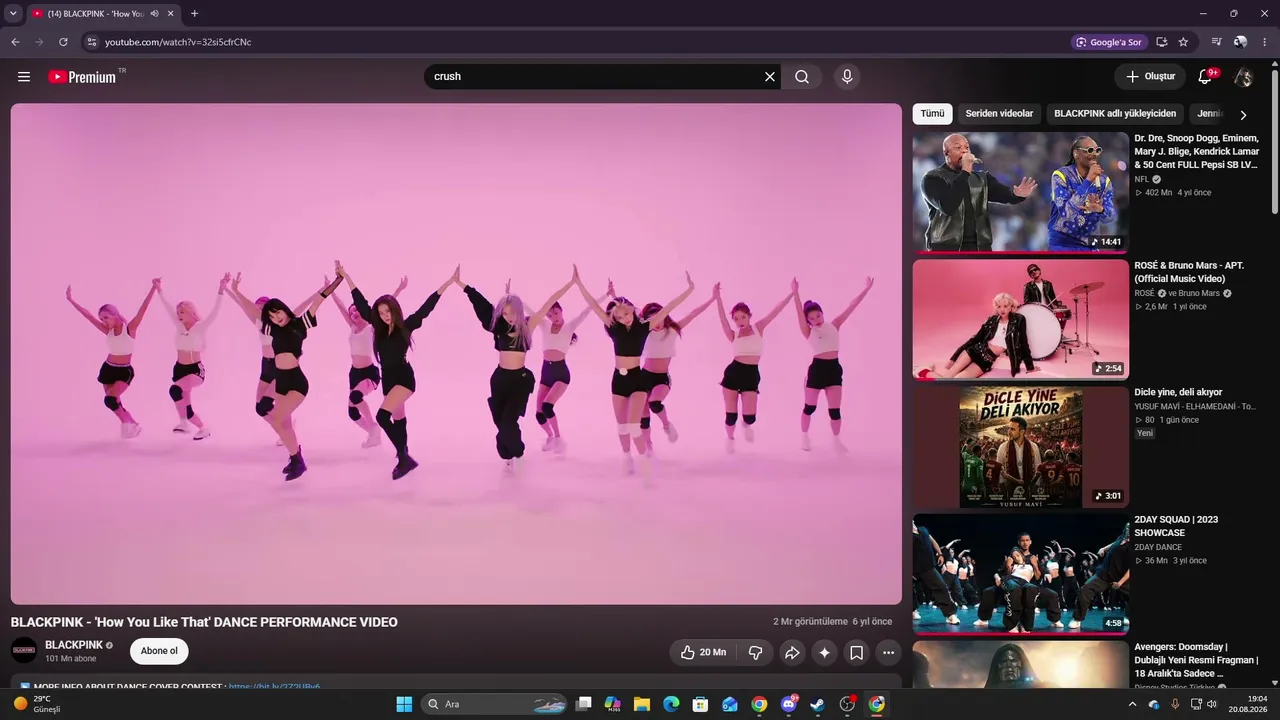This screenshot has height=720, width=1280.
Task: Bookmark this page with the star
Action: point(1184,42)
